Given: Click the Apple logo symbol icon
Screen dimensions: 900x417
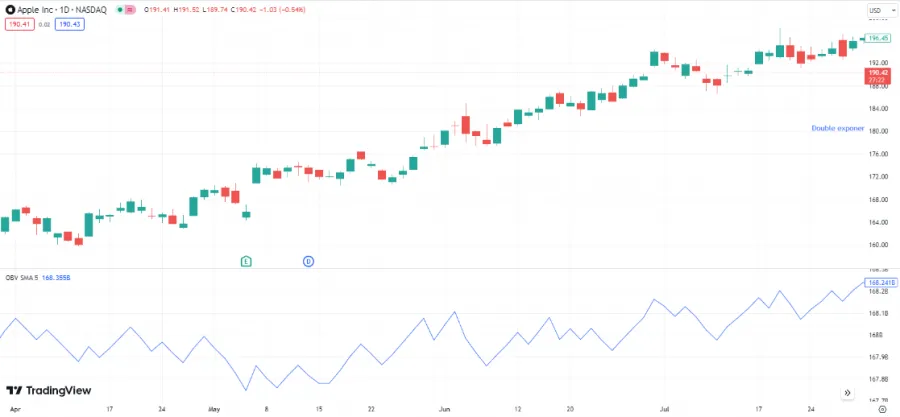Looking at the screenshot, I should point(11,10).
